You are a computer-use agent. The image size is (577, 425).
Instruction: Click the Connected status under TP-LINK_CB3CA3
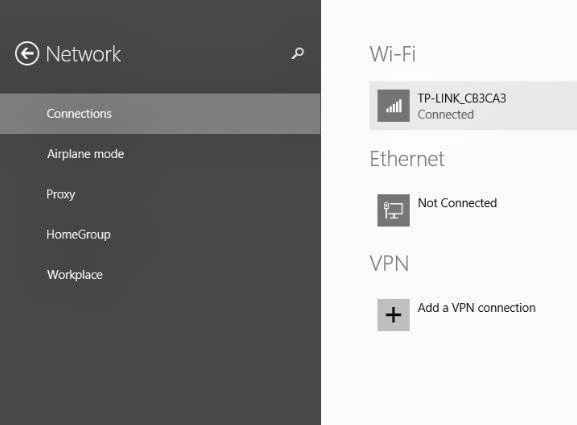tap(446, 114)
